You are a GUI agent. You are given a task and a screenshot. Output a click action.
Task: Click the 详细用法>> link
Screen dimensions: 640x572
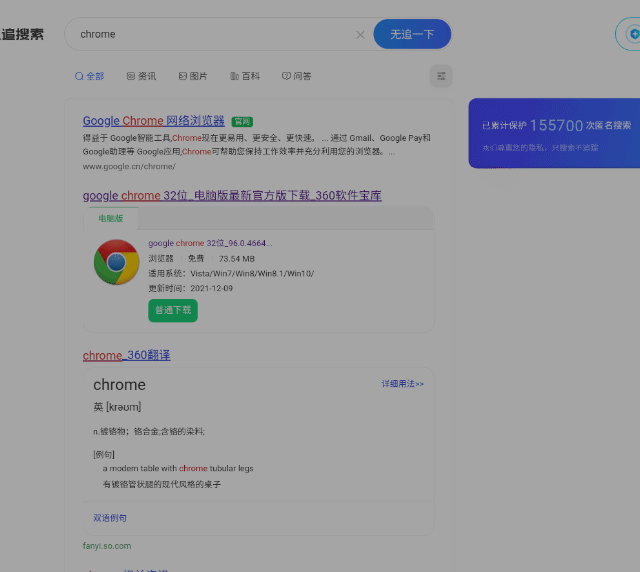(x=402, y=384)
